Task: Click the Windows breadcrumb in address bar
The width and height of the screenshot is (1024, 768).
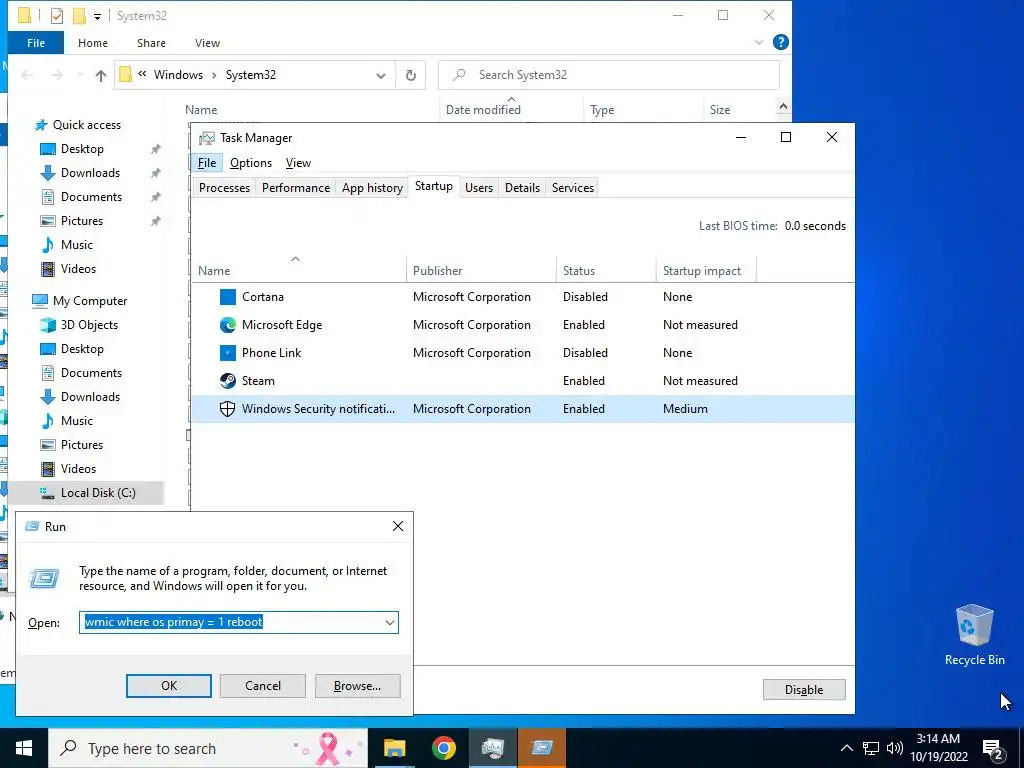Action: point(178,75)
